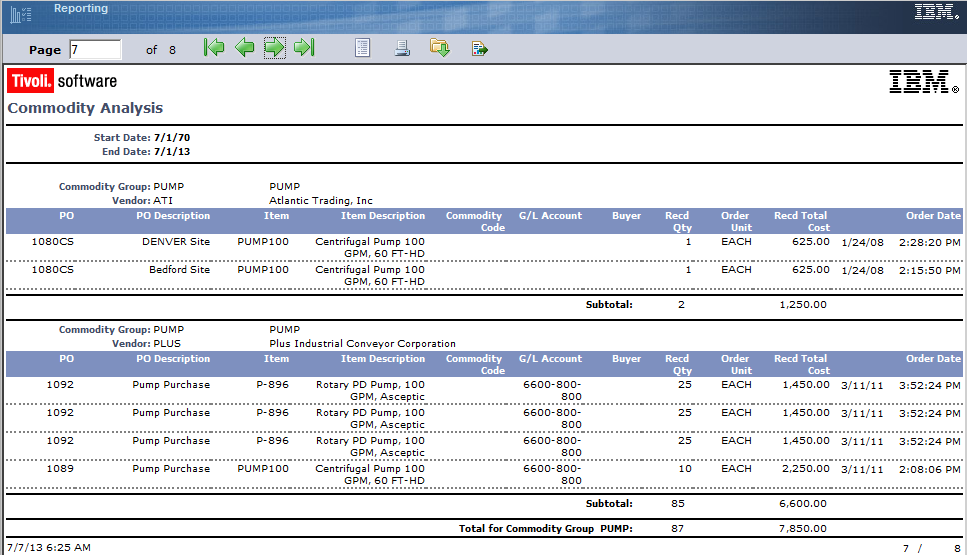Click subtotal quantity 85
Screen dimensions: 967x555
[678, 504]
